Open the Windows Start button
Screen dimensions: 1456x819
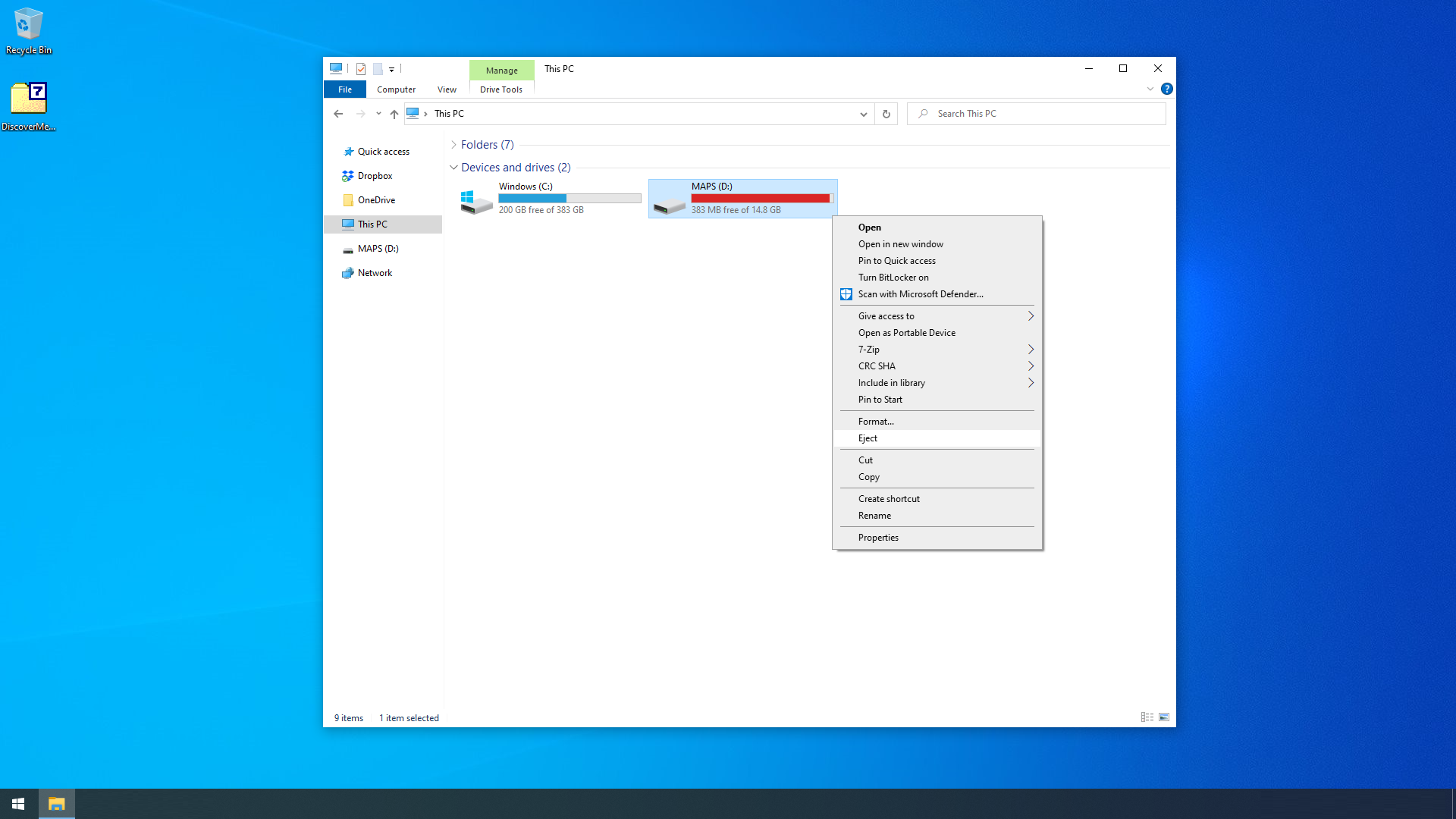[18, 804]
